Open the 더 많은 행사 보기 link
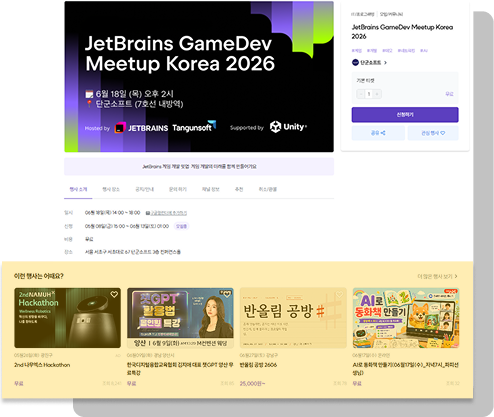494x417 pixels. click(x=437, y=276)
